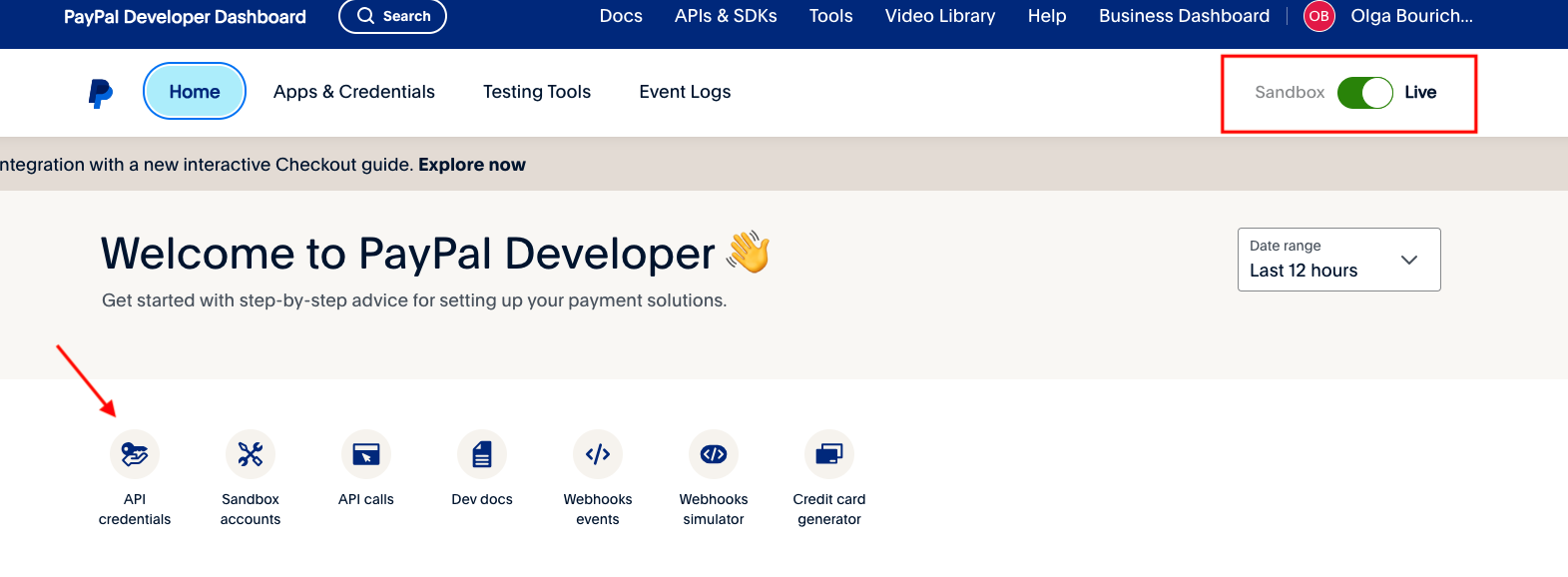Image resolution: width=1568 pixels, height=577 pixels.
Task: Open the Testing Tools tab
Action: coord(537,92)
